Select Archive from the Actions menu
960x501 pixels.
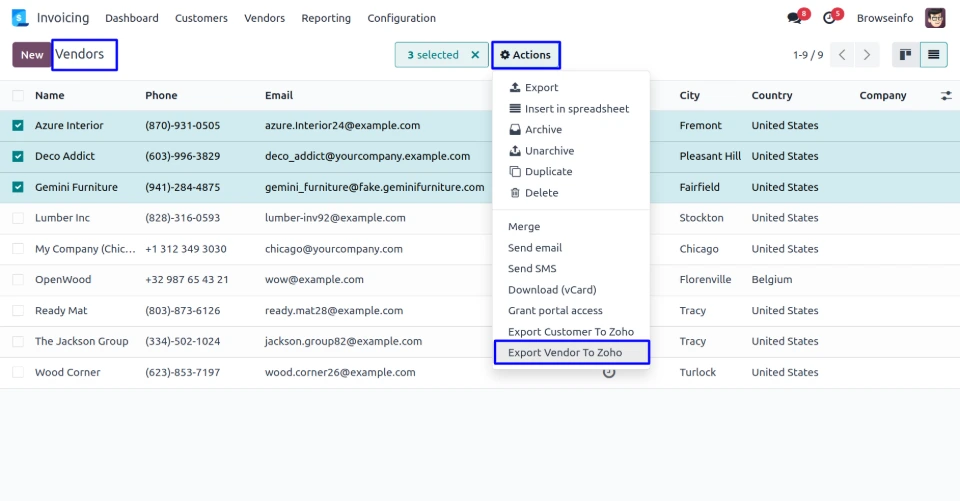(x=543, y=130)
